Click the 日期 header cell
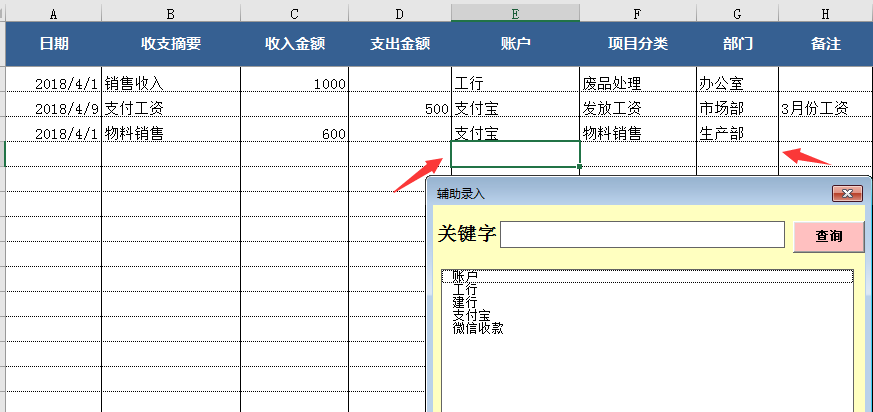This screenshot has width=873, height=412. coord(53,44)
